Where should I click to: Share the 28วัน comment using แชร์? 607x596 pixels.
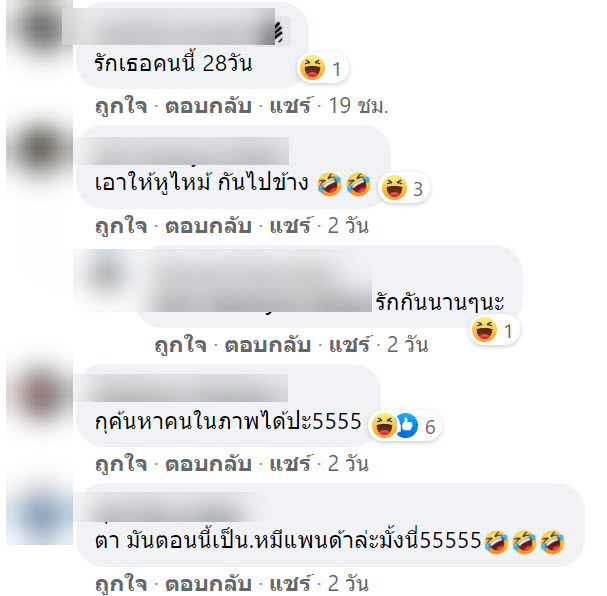click(x=290, y=106)
